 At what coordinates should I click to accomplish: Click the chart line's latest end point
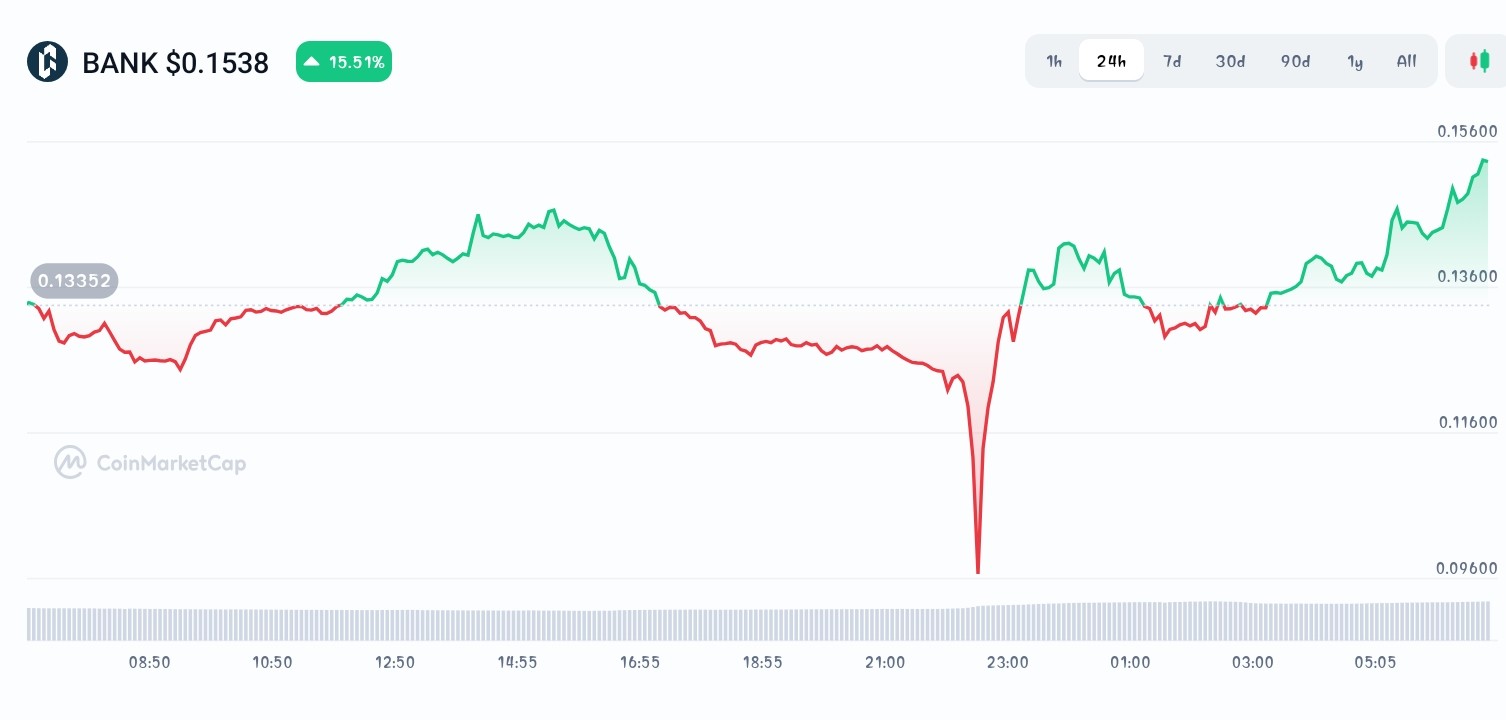[x=1486, y=160]
